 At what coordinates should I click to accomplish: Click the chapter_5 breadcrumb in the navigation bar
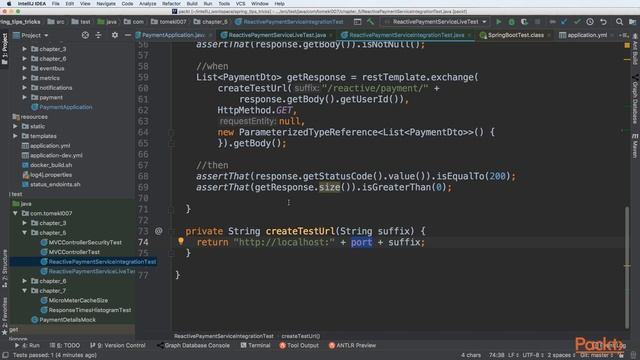click(211, 22)
